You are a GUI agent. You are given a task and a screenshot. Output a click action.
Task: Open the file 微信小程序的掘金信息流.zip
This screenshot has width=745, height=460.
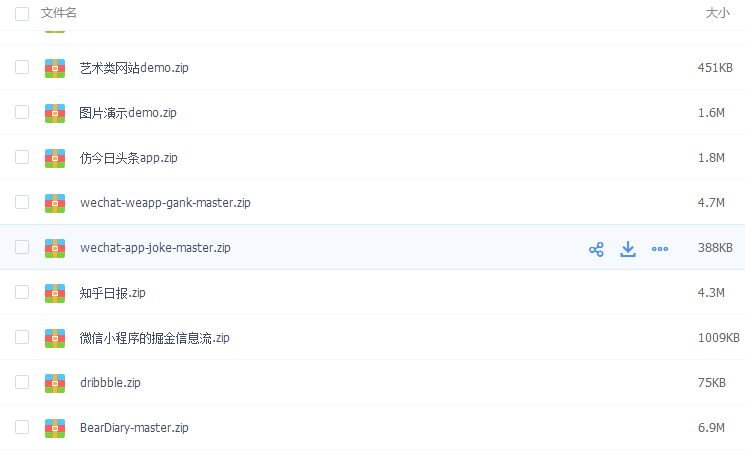pos(154,338)
